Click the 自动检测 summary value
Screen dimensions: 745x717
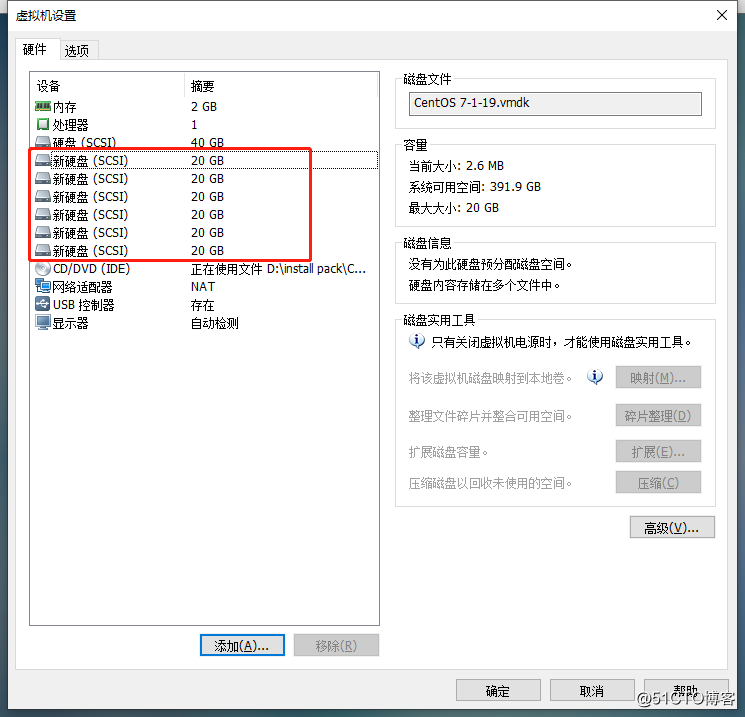tap(215, 323)
